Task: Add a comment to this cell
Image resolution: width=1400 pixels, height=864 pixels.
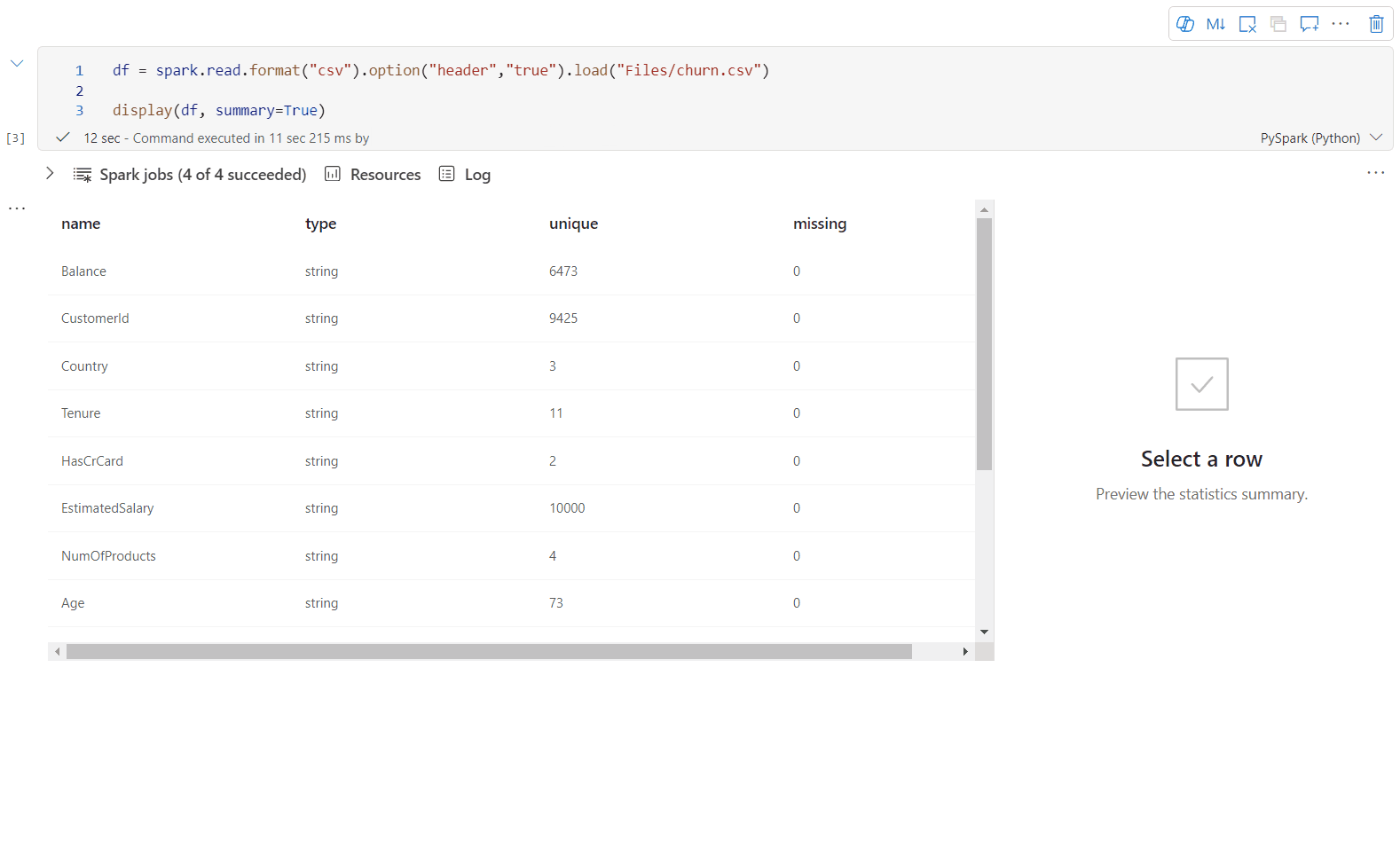Action: point(1309,24)
